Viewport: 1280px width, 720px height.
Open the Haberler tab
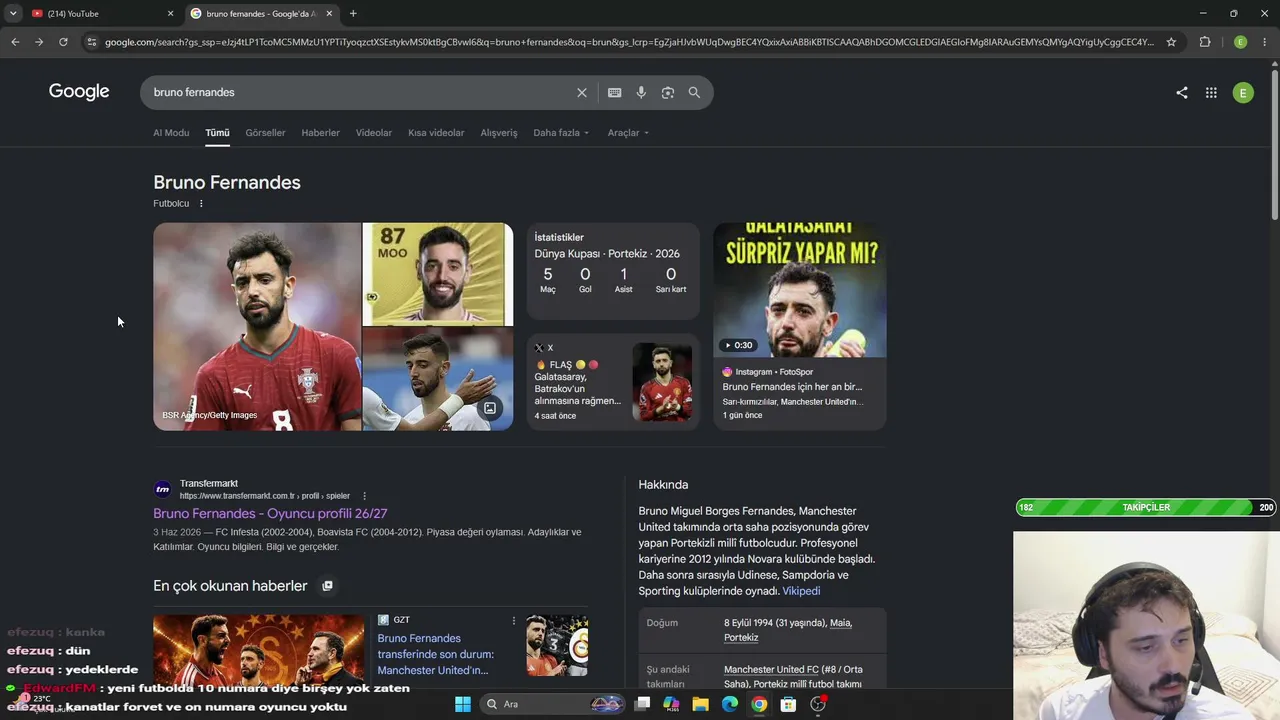coord(320,133)
